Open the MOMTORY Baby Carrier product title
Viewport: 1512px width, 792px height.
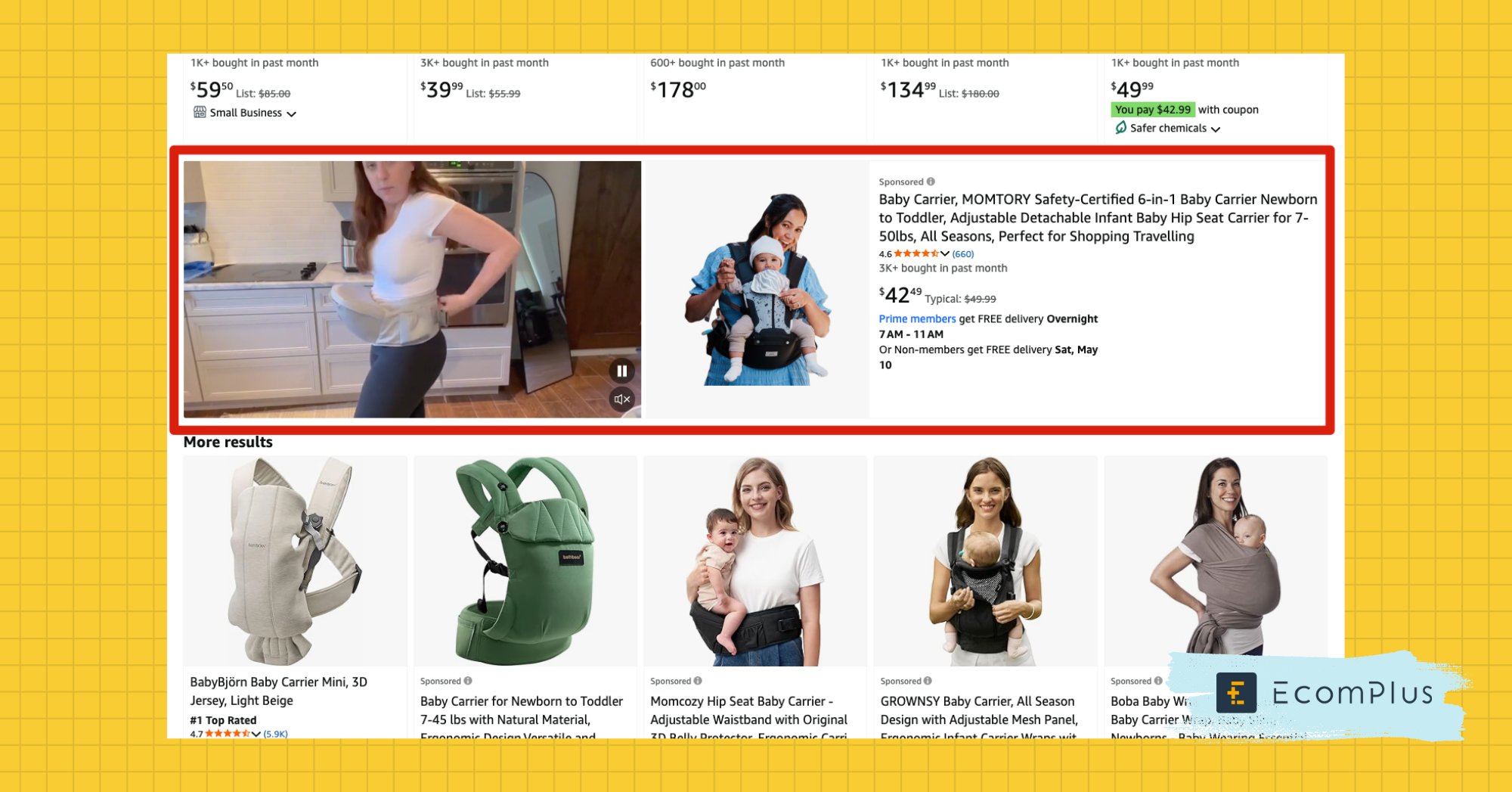coord(1098,218)
